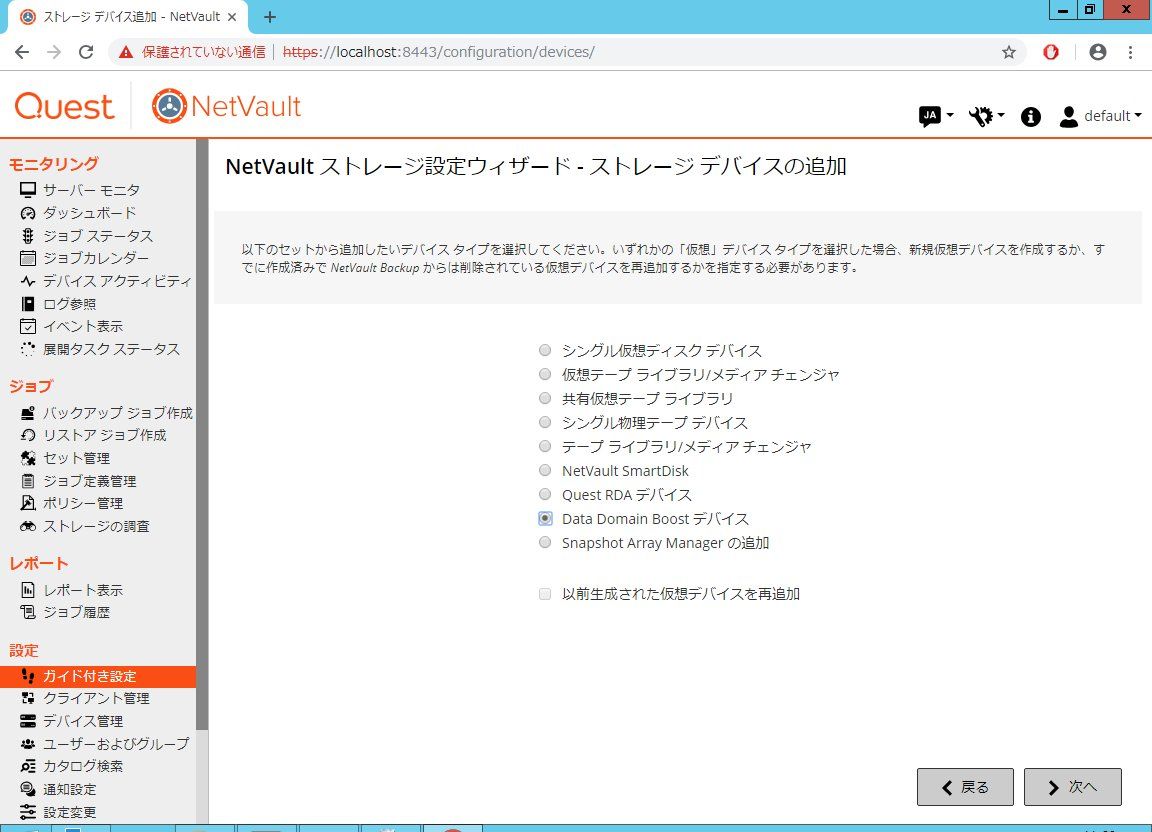Viewport: 1152px width, 832px height.
Task: Click the 通知設定 icon
Action: point(28,789)
